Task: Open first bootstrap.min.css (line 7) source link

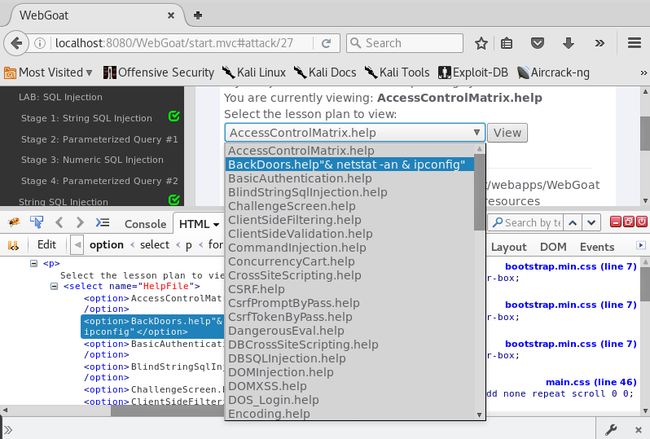Action: (x=570, y=266)
